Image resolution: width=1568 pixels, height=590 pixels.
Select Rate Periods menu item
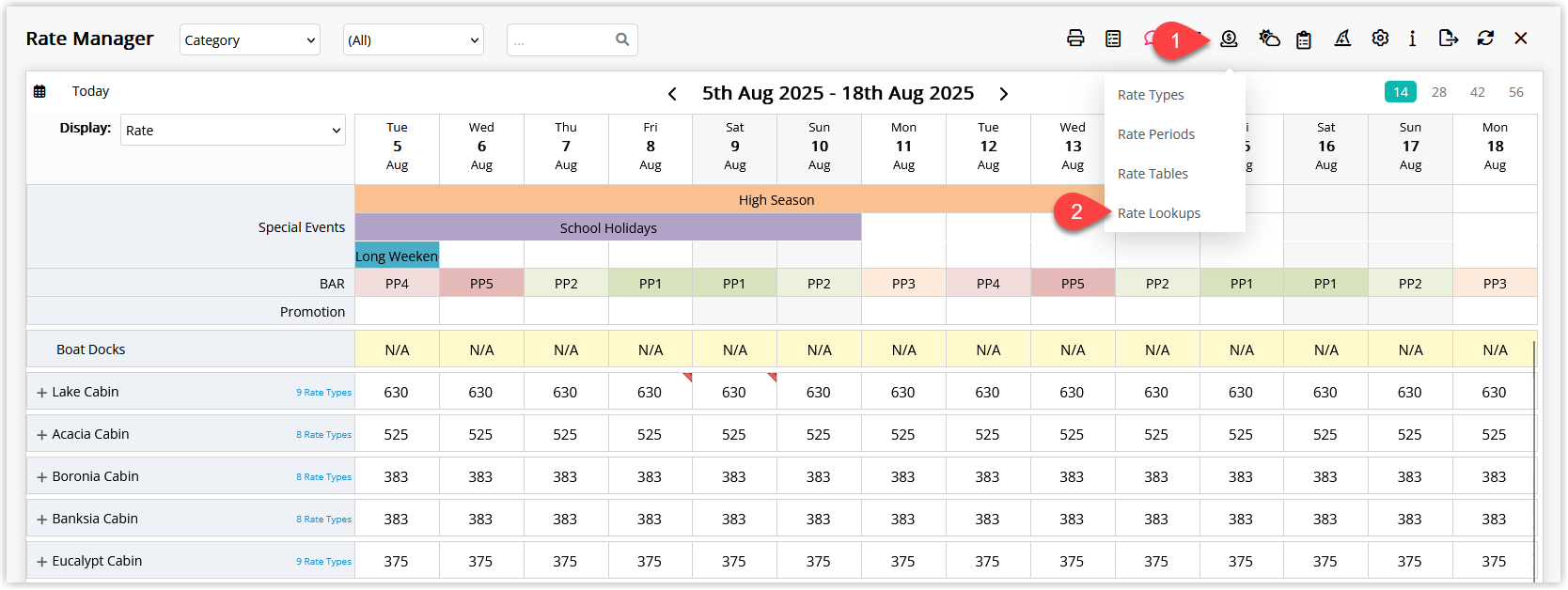[1156, 134]
